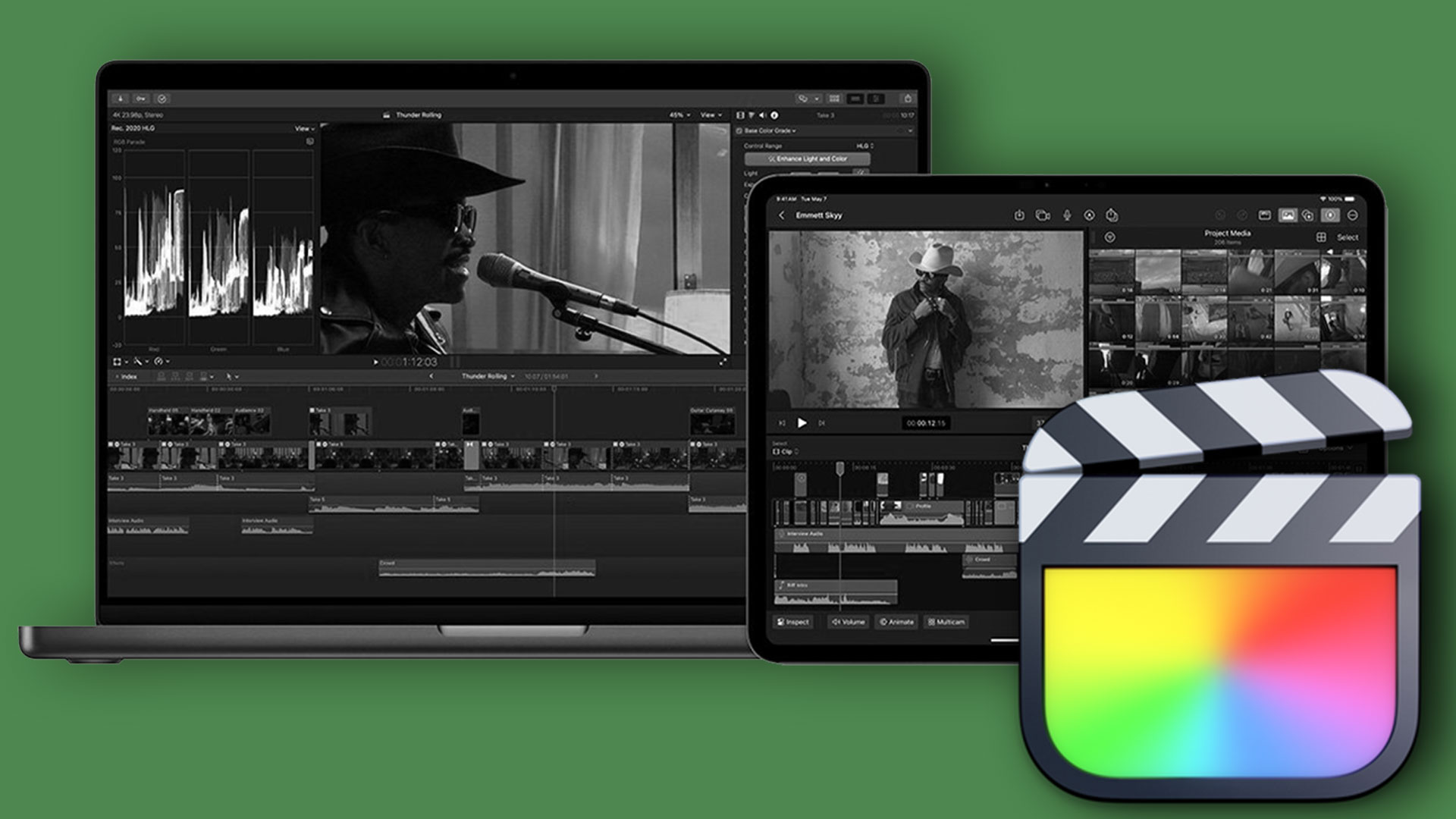Click the Import Media arrow icon on Mac
Viewport: 1456px width, 819px height.
pos(121,99)
